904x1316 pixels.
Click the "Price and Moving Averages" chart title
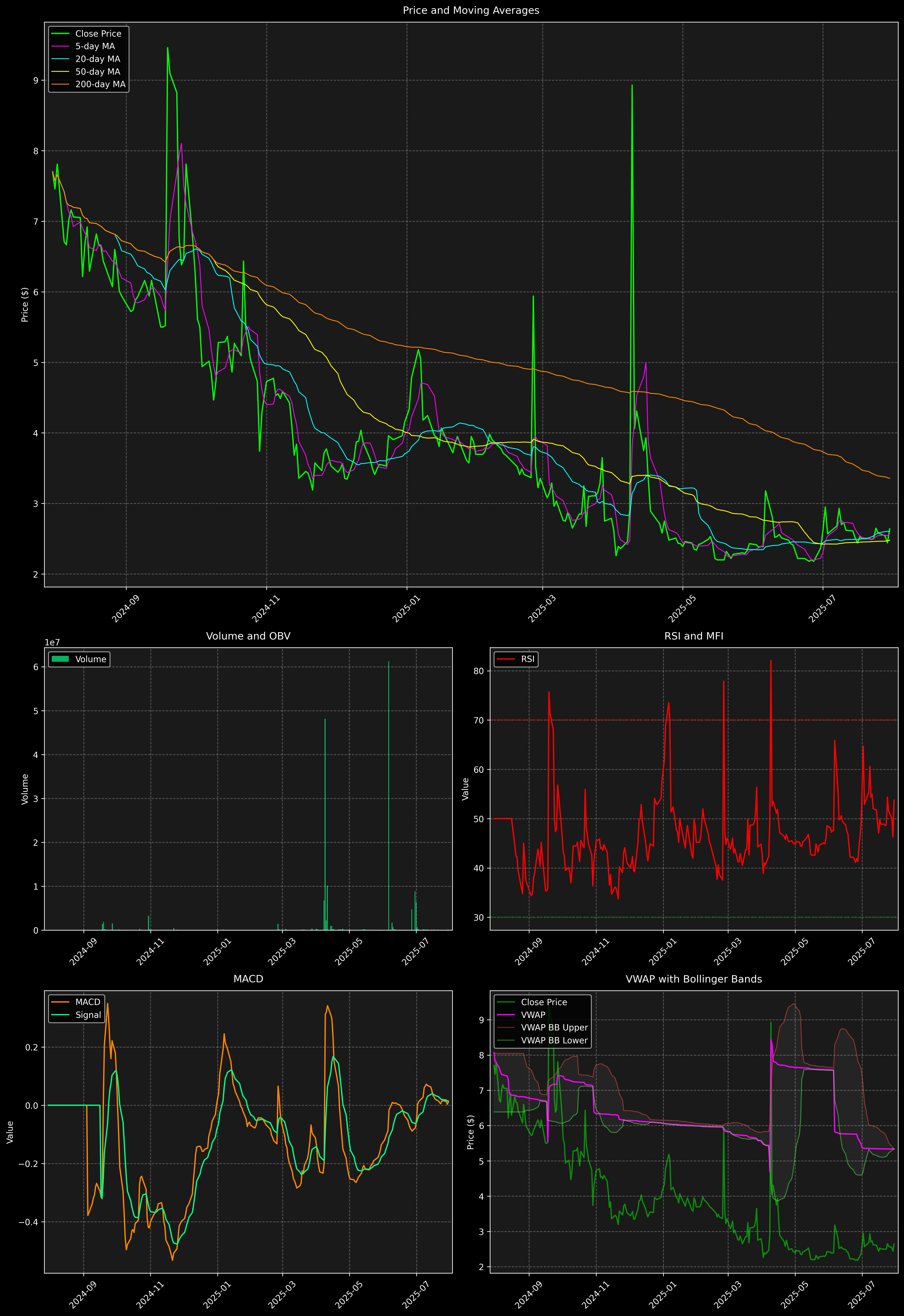click(471, 10)
